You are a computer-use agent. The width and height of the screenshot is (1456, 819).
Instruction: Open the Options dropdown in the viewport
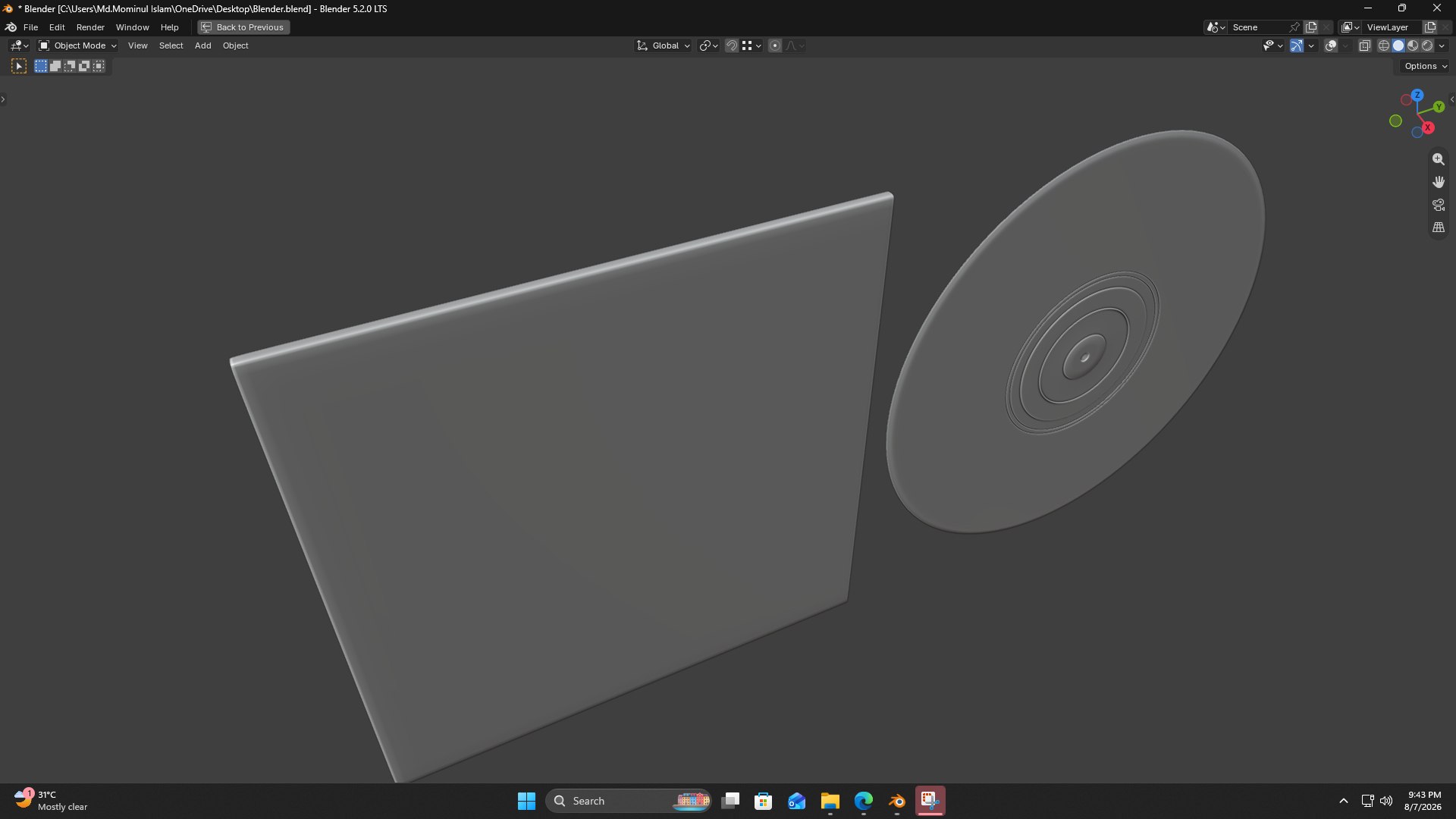(1426, 67)
